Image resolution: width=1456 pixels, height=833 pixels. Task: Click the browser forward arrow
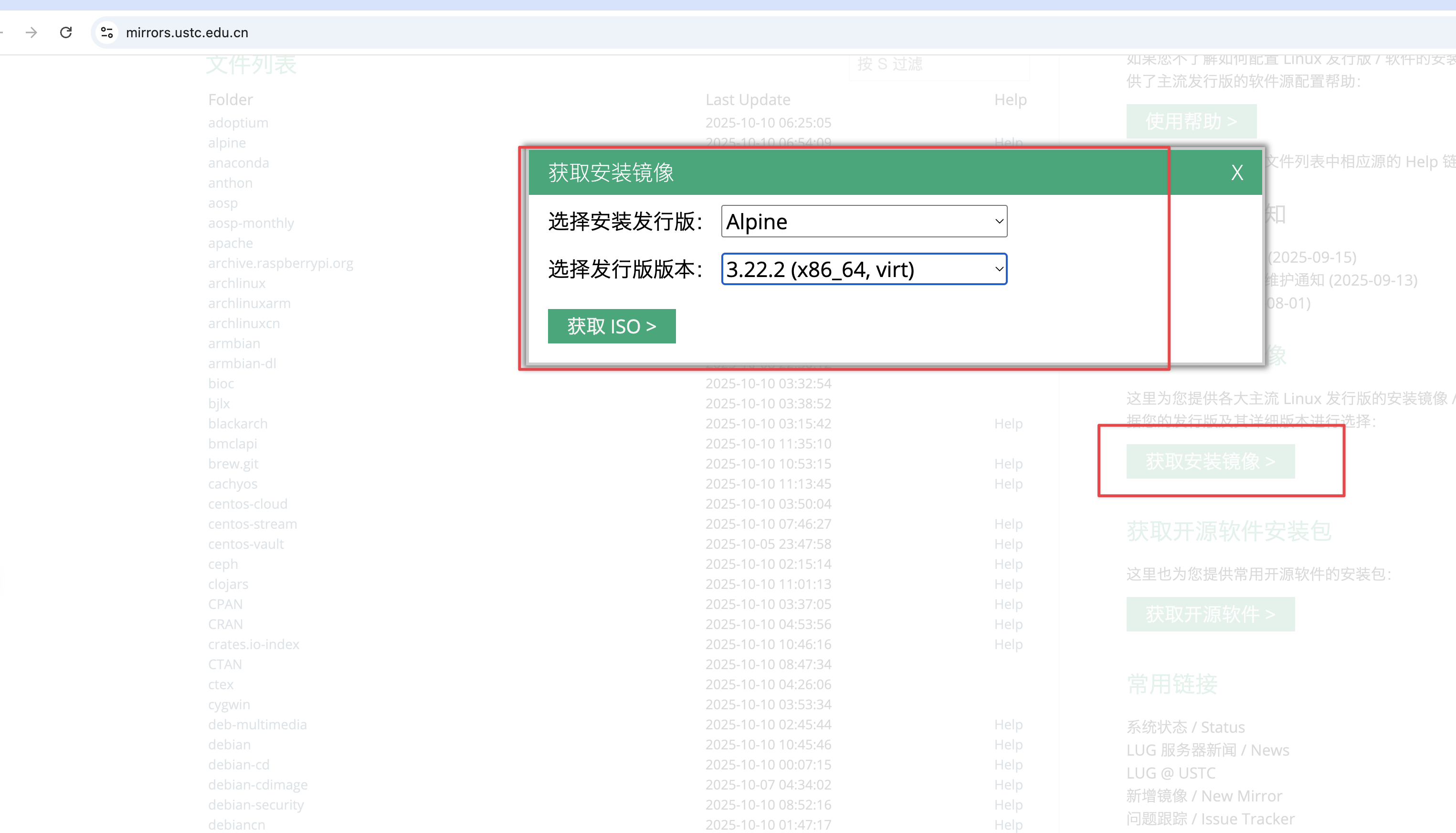[32, 32]
